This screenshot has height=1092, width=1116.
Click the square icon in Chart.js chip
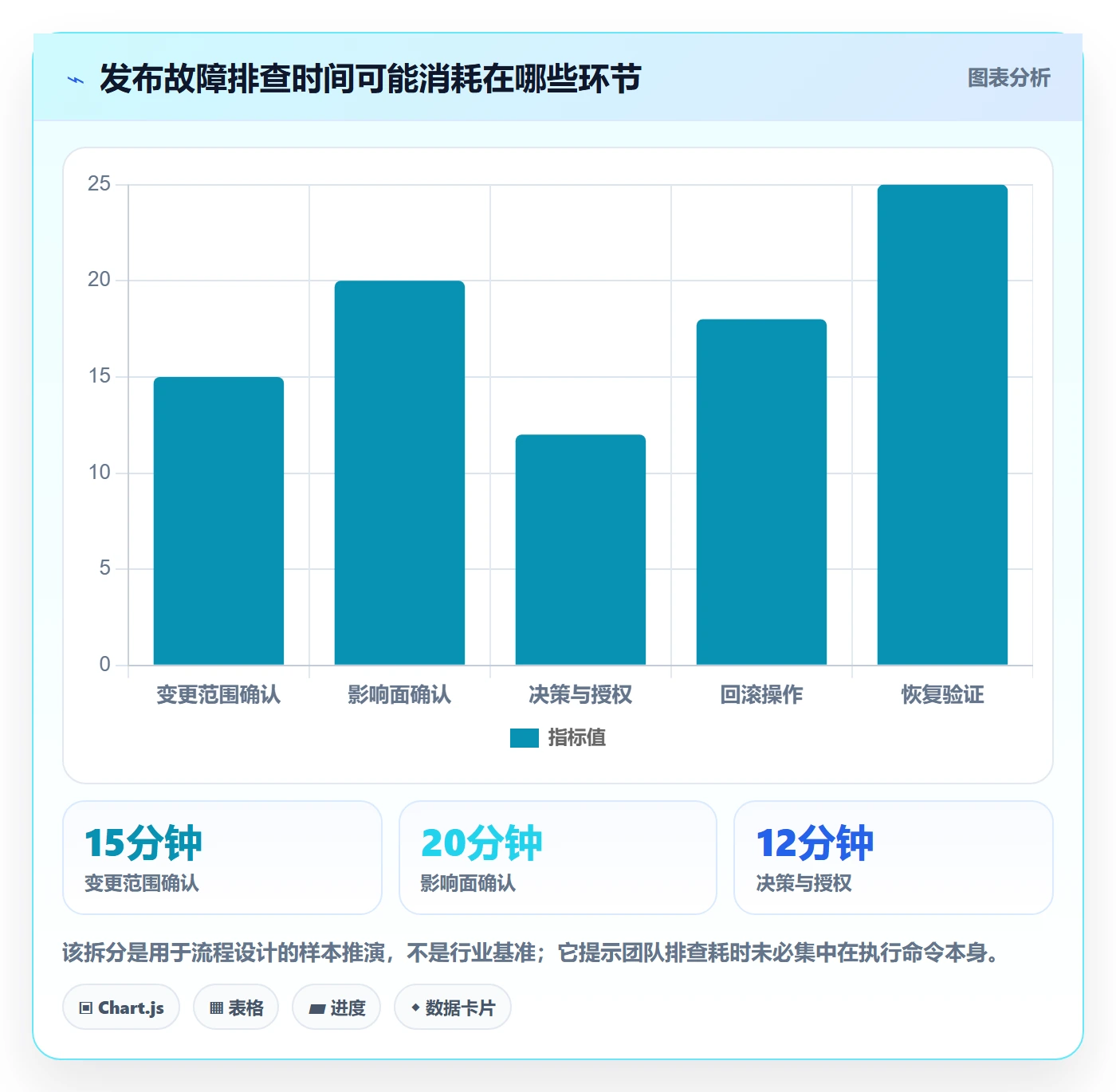point(86,1008)
